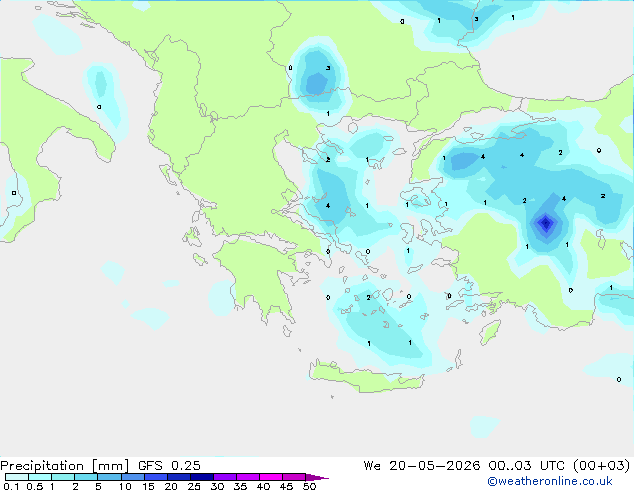
Task: Select the 0.5–1 mm legend color box
Action: tap(40, 477)
